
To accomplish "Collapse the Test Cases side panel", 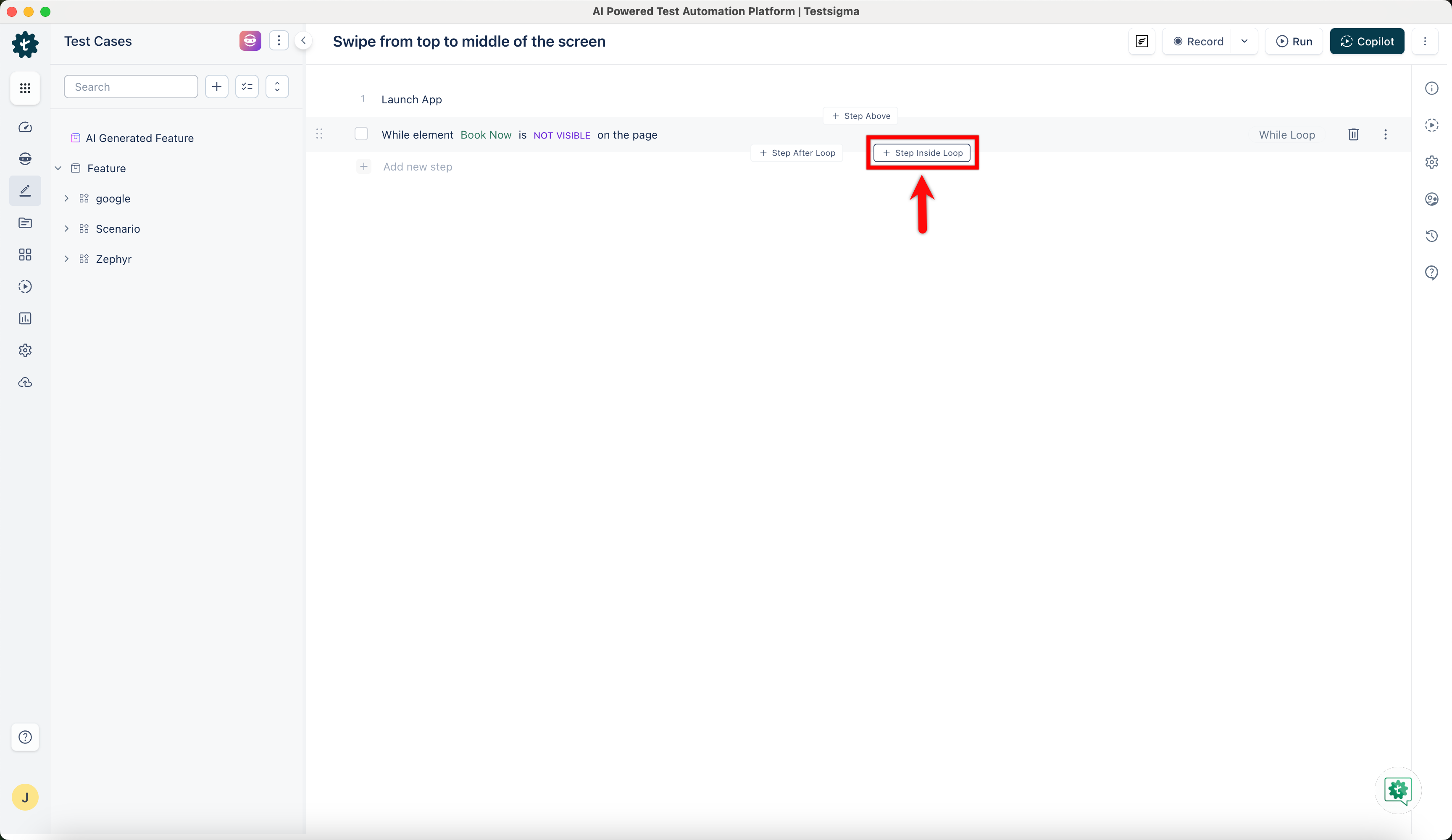I will click(303, 41).
